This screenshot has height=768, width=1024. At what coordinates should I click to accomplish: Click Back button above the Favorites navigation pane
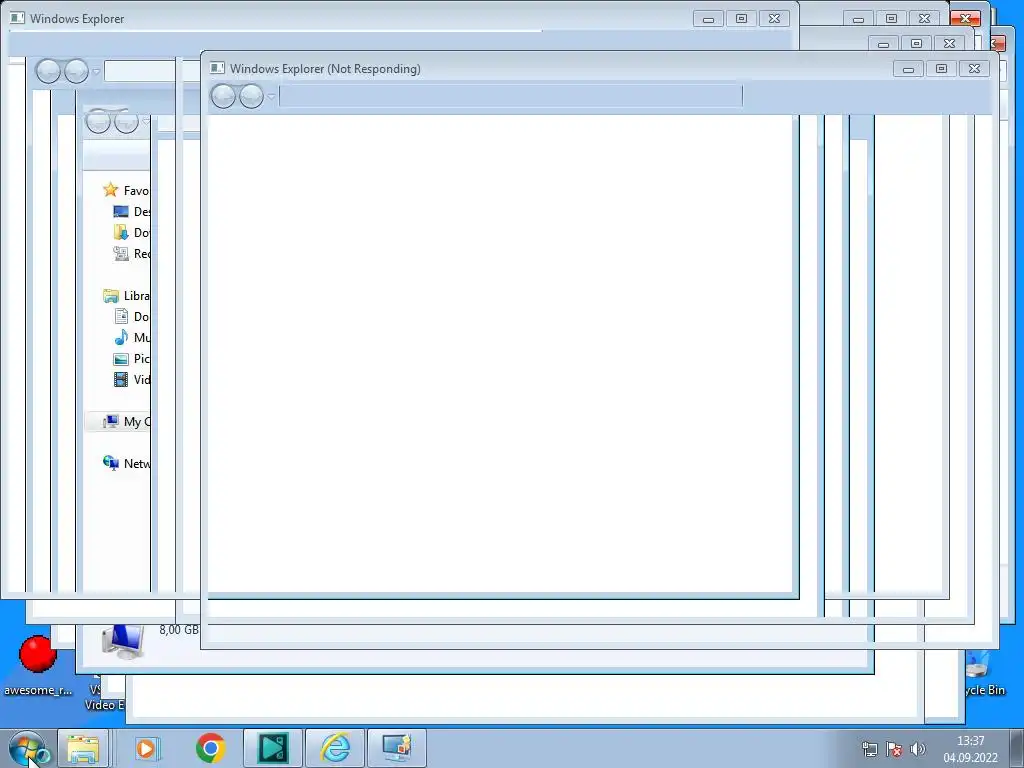[99, 121]
